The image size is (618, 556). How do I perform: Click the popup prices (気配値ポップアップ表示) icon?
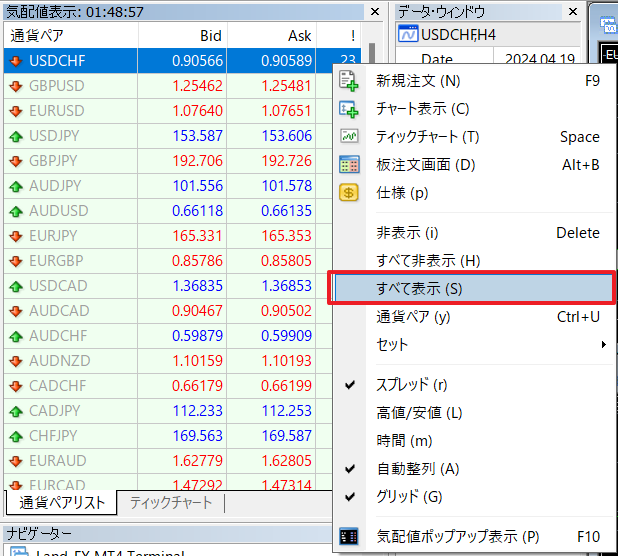(x=349, y=536)
